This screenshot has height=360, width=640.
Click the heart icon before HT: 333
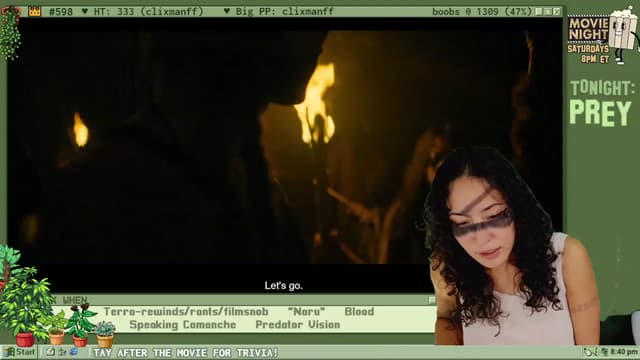click(84, 11)
